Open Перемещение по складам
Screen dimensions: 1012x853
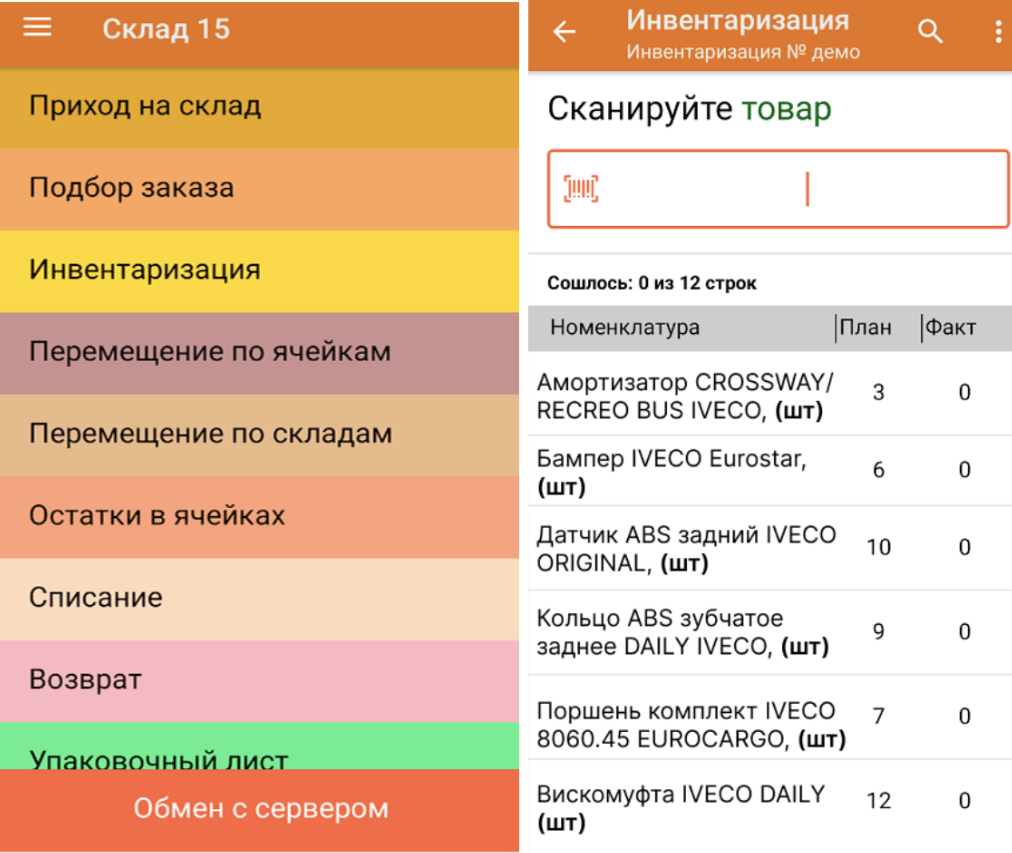259,435
